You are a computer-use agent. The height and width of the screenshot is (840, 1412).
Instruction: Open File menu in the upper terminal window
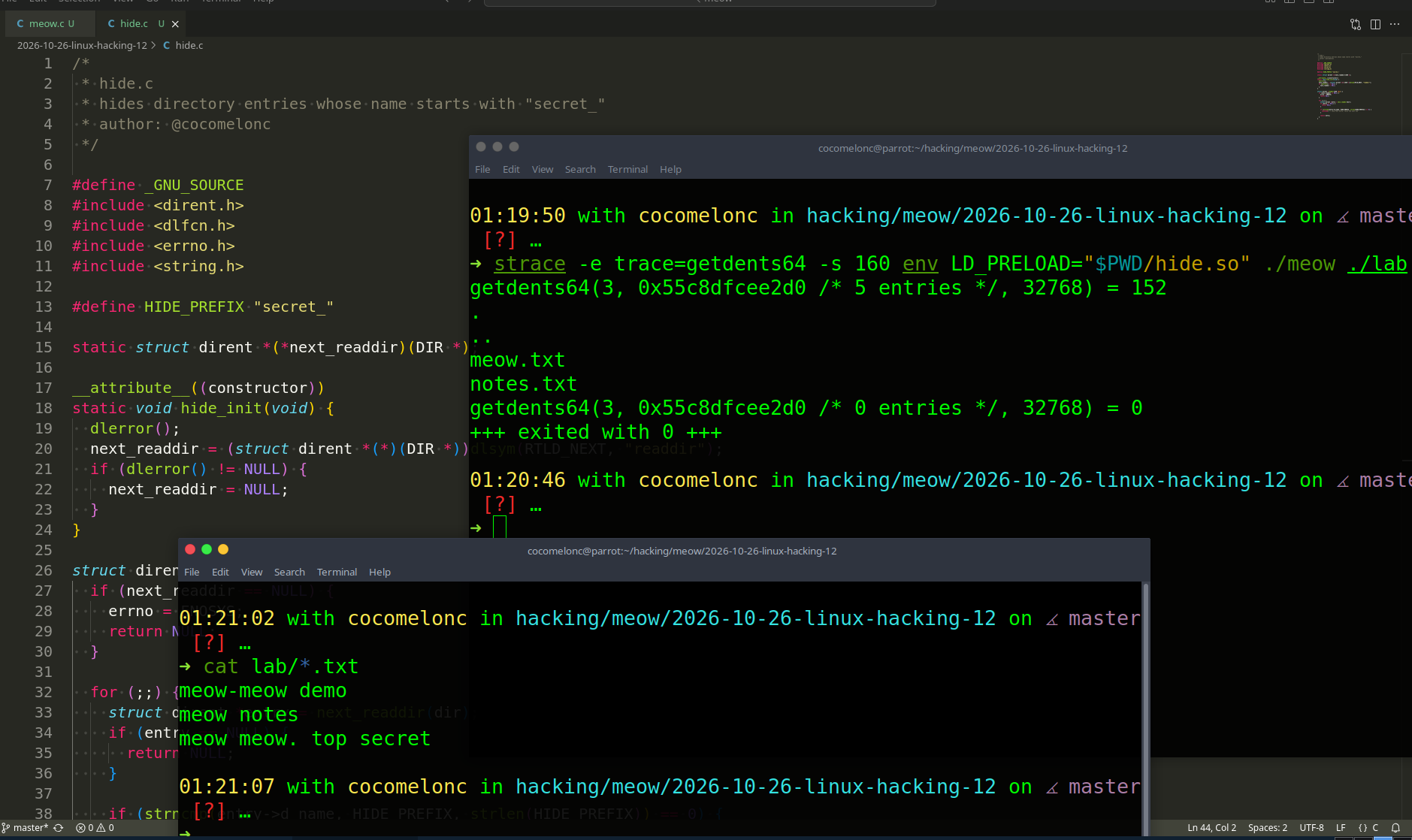[482, 169]
